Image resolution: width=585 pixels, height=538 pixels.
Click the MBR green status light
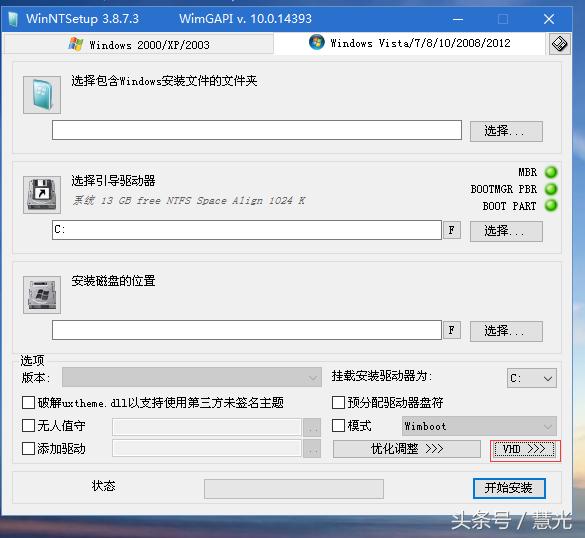click(551, 172)
